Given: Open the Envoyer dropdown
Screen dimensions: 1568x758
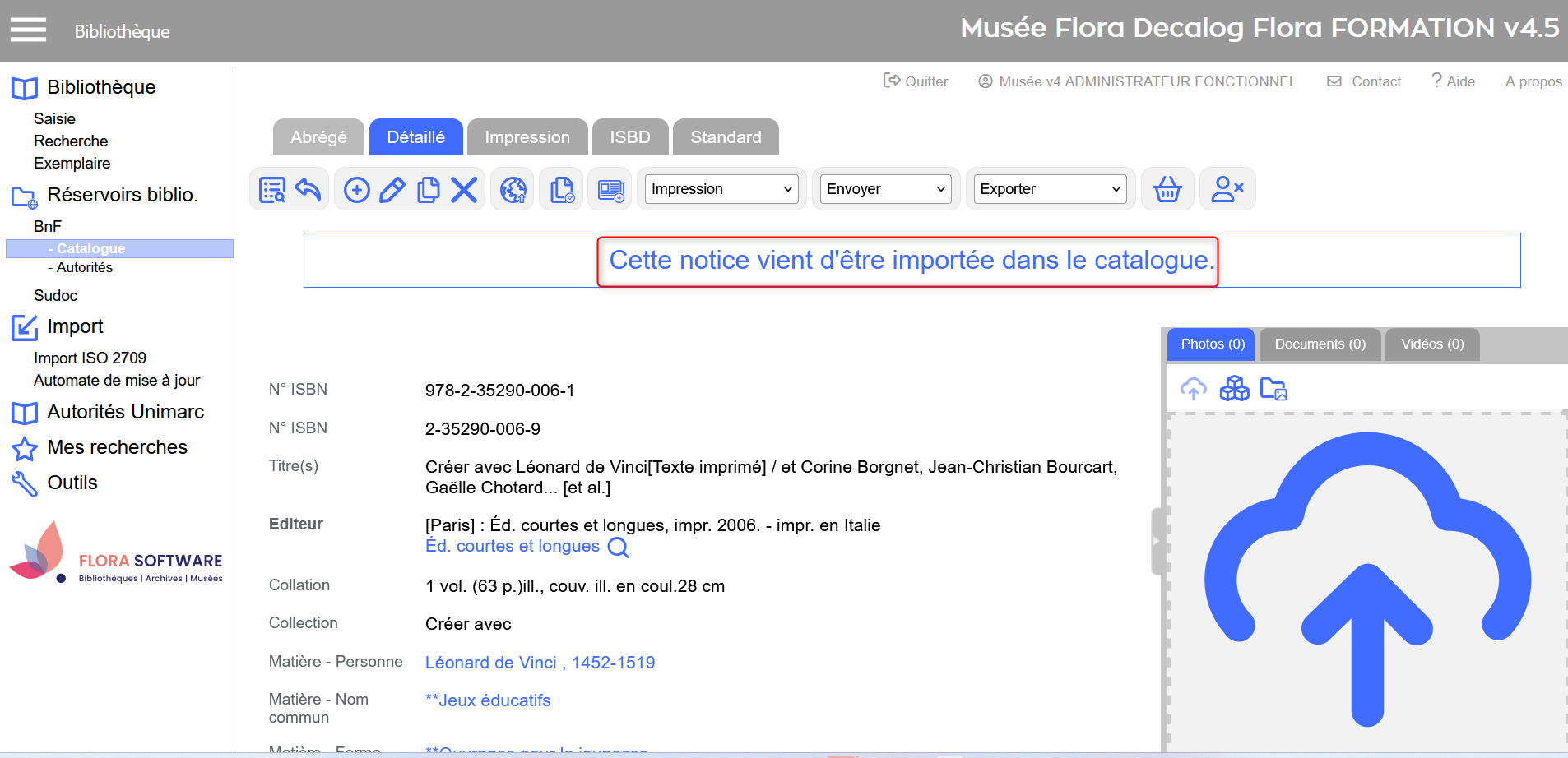Looking at the screenshot, I should [885, 189].
